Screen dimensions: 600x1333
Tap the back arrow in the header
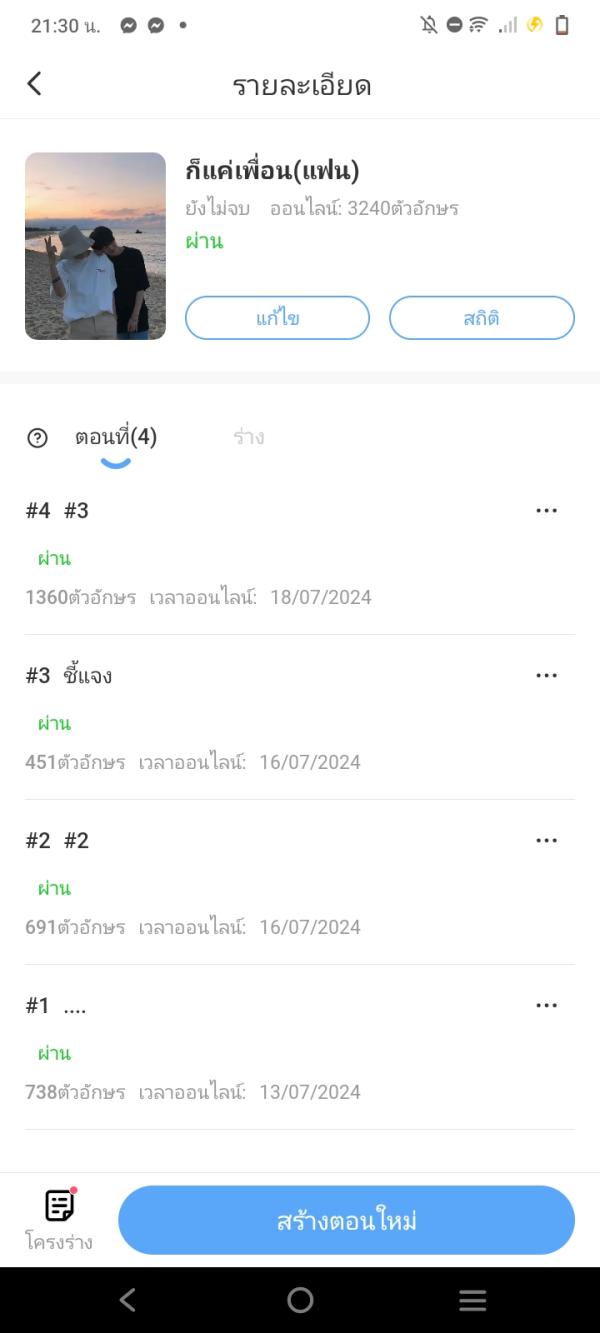coord(35,84)
